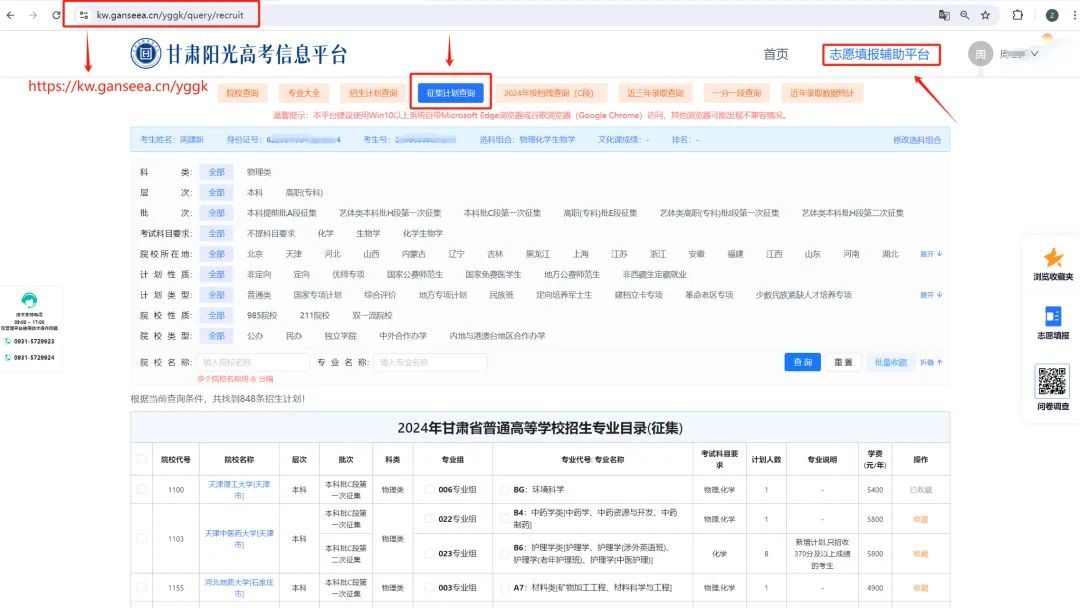Open the browser translate icon
Screen dimensions: 1080x608
(x=943, y=16)
